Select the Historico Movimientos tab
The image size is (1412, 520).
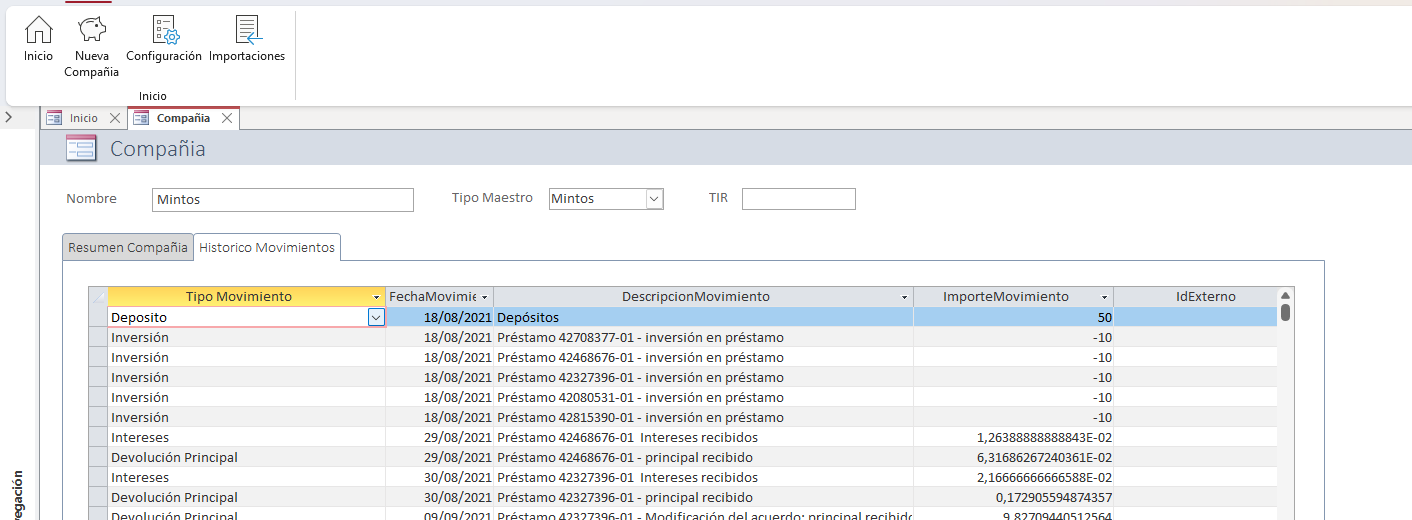pos(267,247)
